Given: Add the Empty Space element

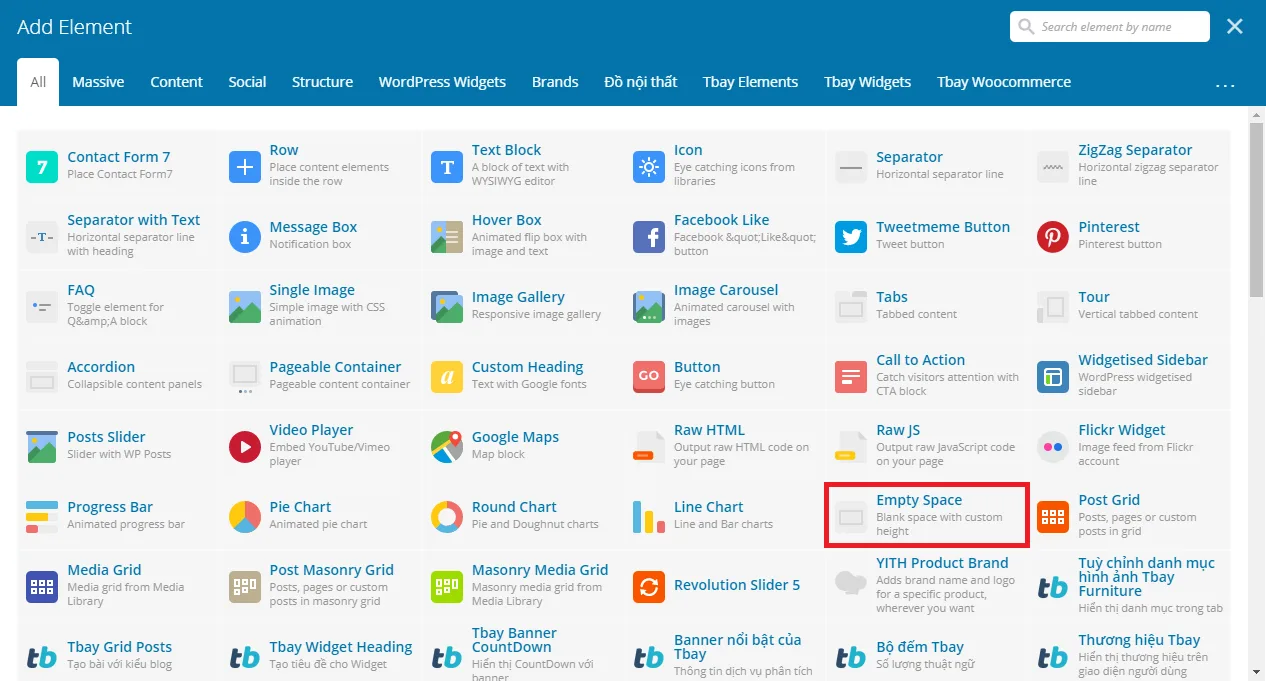Looking at the screenshot, I should (x=927, y=516).
